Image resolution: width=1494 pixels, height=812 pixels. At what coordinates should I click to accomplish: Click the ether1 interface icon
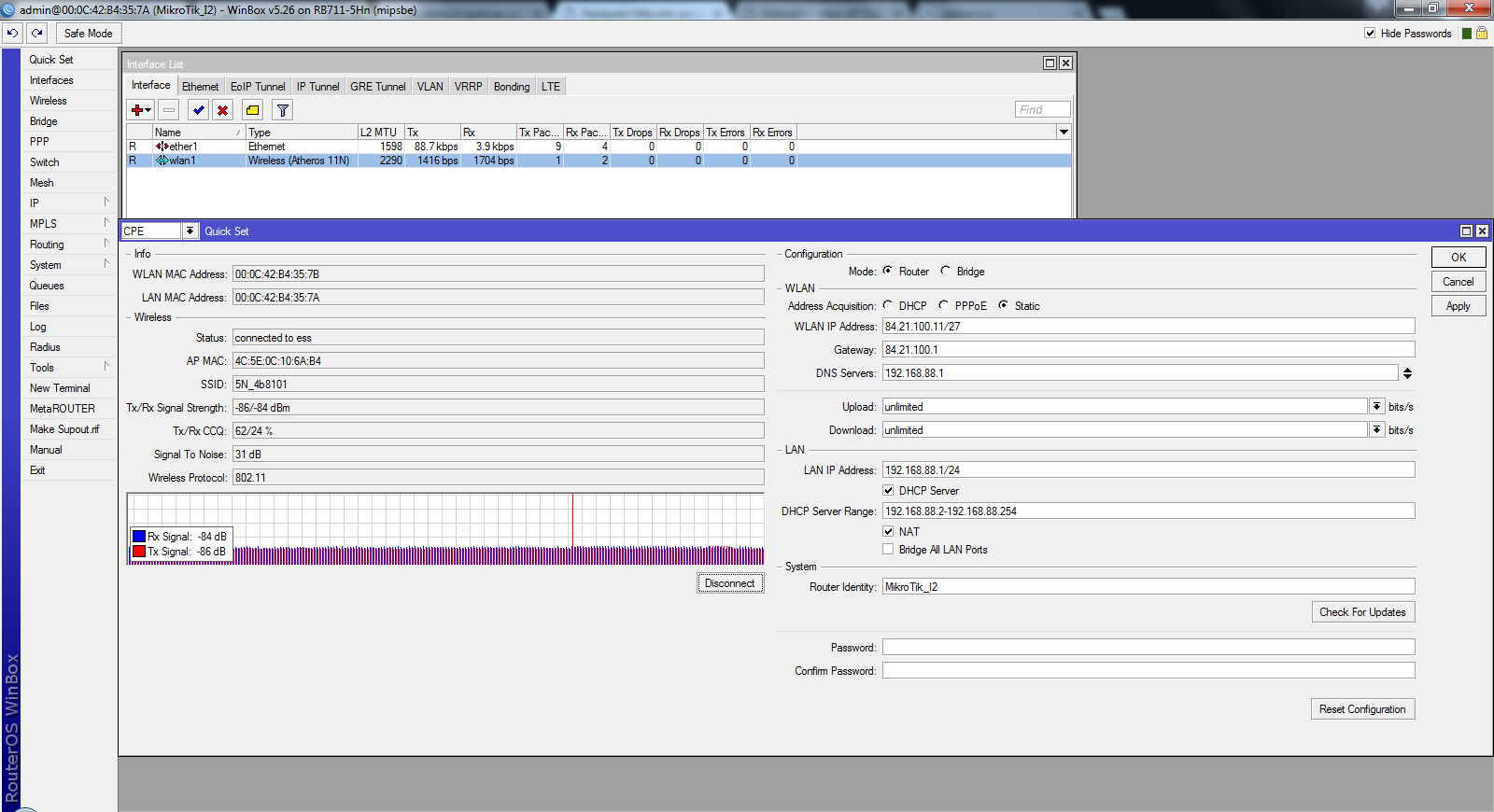(x=162, y=147)
